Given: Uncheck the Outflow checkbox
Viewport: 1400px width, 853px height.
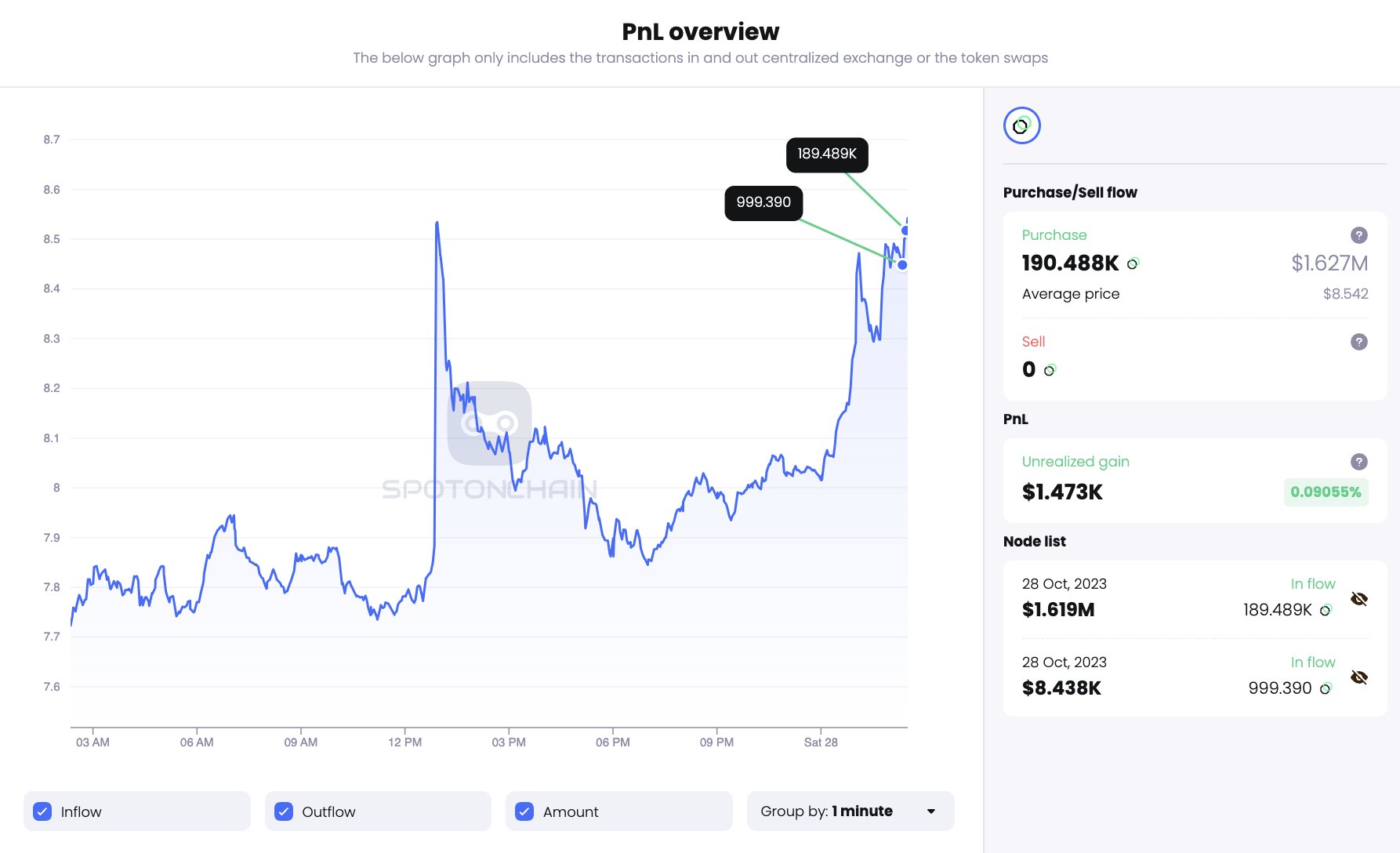Looking at the screenshot, I should 284,811.
